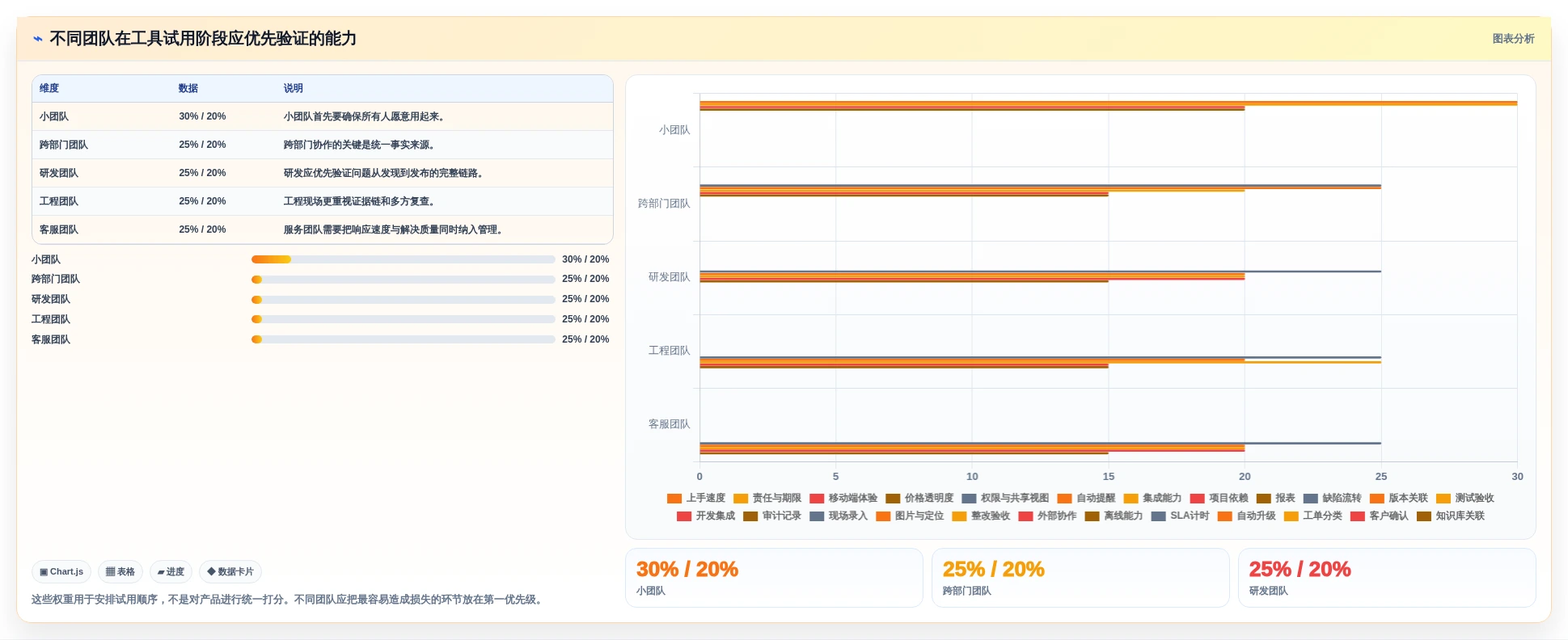
Task: Click the 客服团队 chart axis label
Action: click(x=670, y=424)
